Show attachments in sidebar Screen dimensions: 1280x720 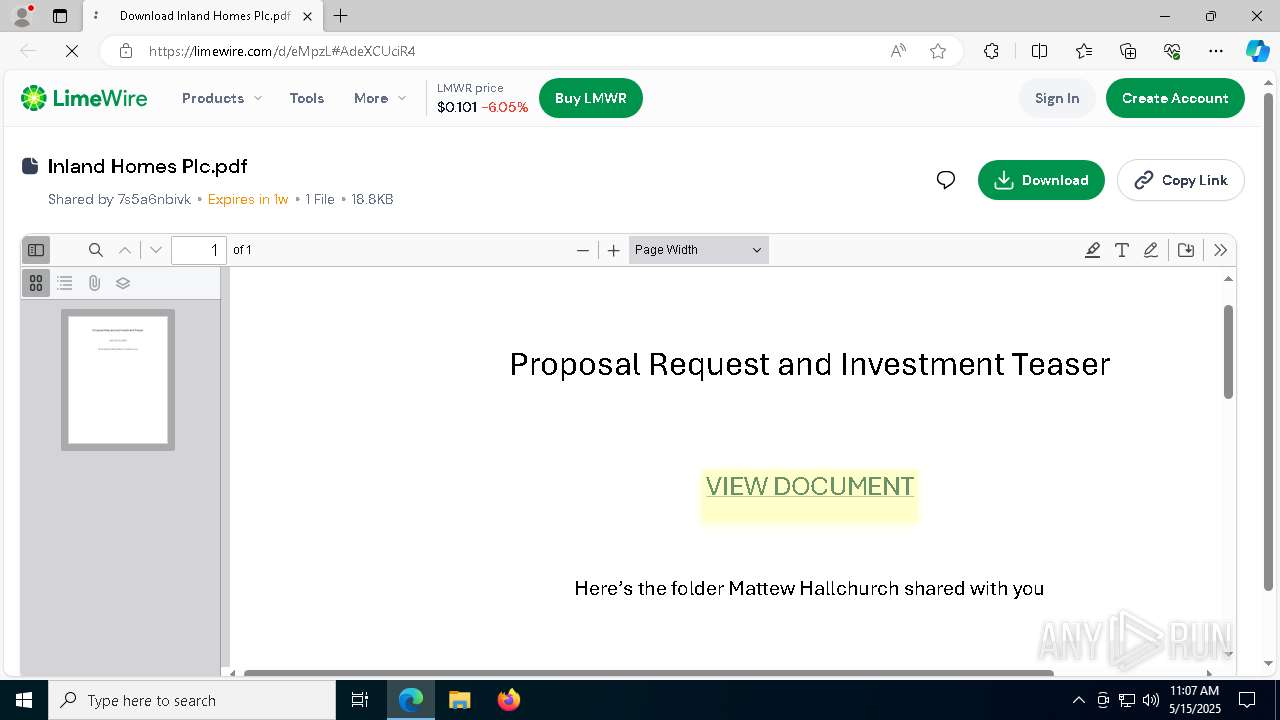(94, 283)
